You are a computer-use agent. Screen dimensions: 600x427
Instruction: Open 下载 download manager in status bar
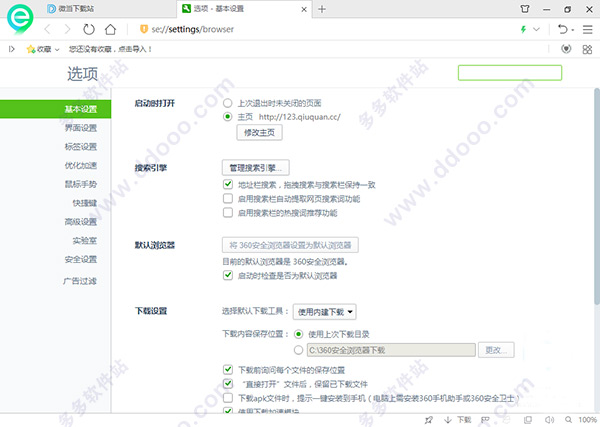coord(458,420)
